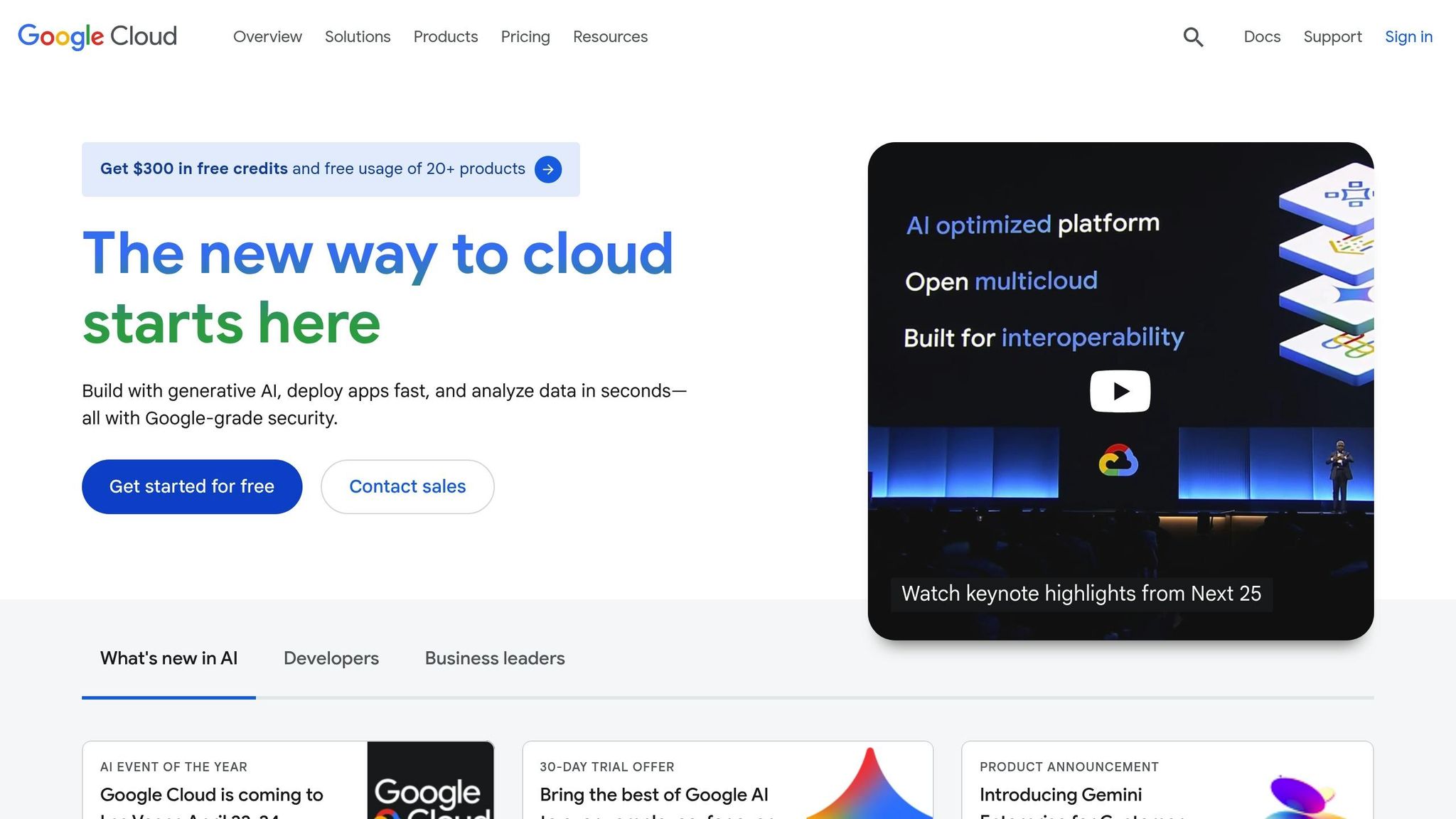The width and height of the screenshot is (1456, 819).
Task: Navigate to Docs
Action: 1261,37
